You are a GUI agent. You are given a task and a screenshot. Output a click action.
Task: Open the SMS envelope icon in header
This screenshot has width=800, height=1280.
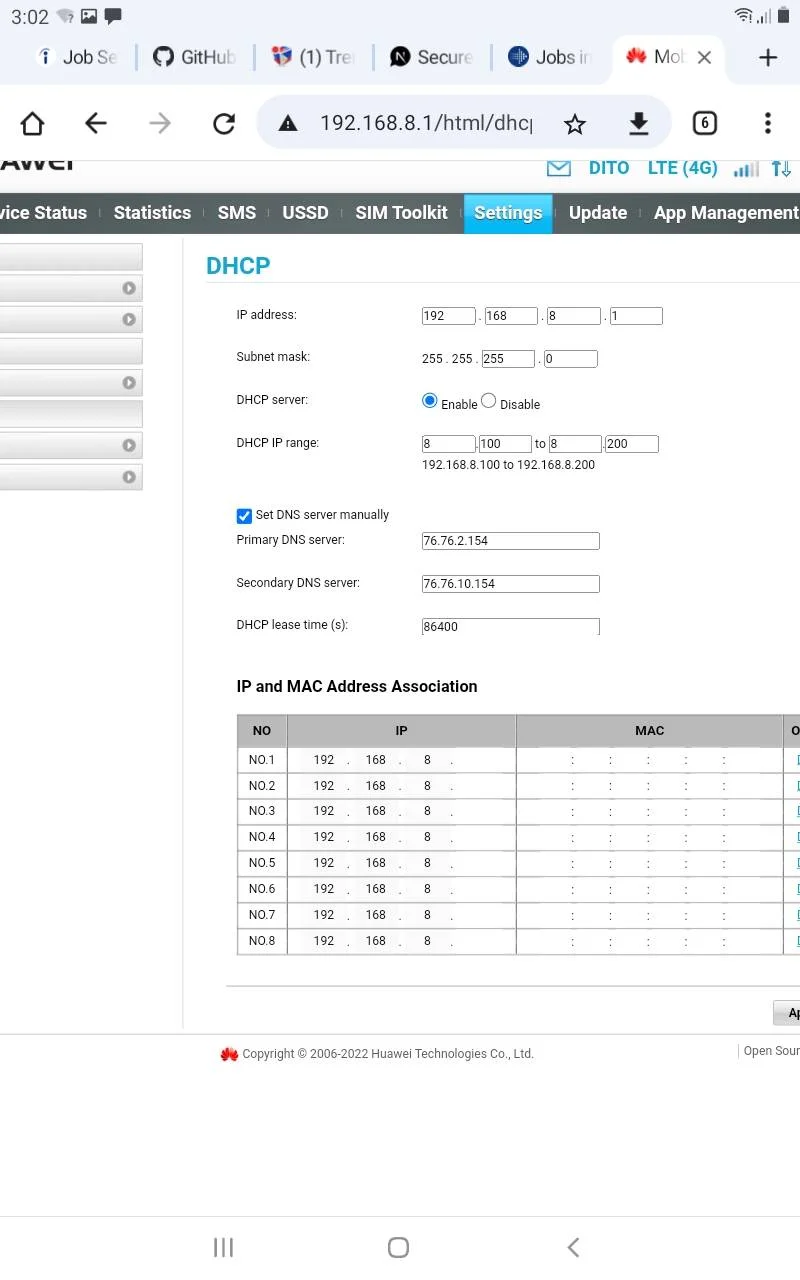click(x=559, y=168)
